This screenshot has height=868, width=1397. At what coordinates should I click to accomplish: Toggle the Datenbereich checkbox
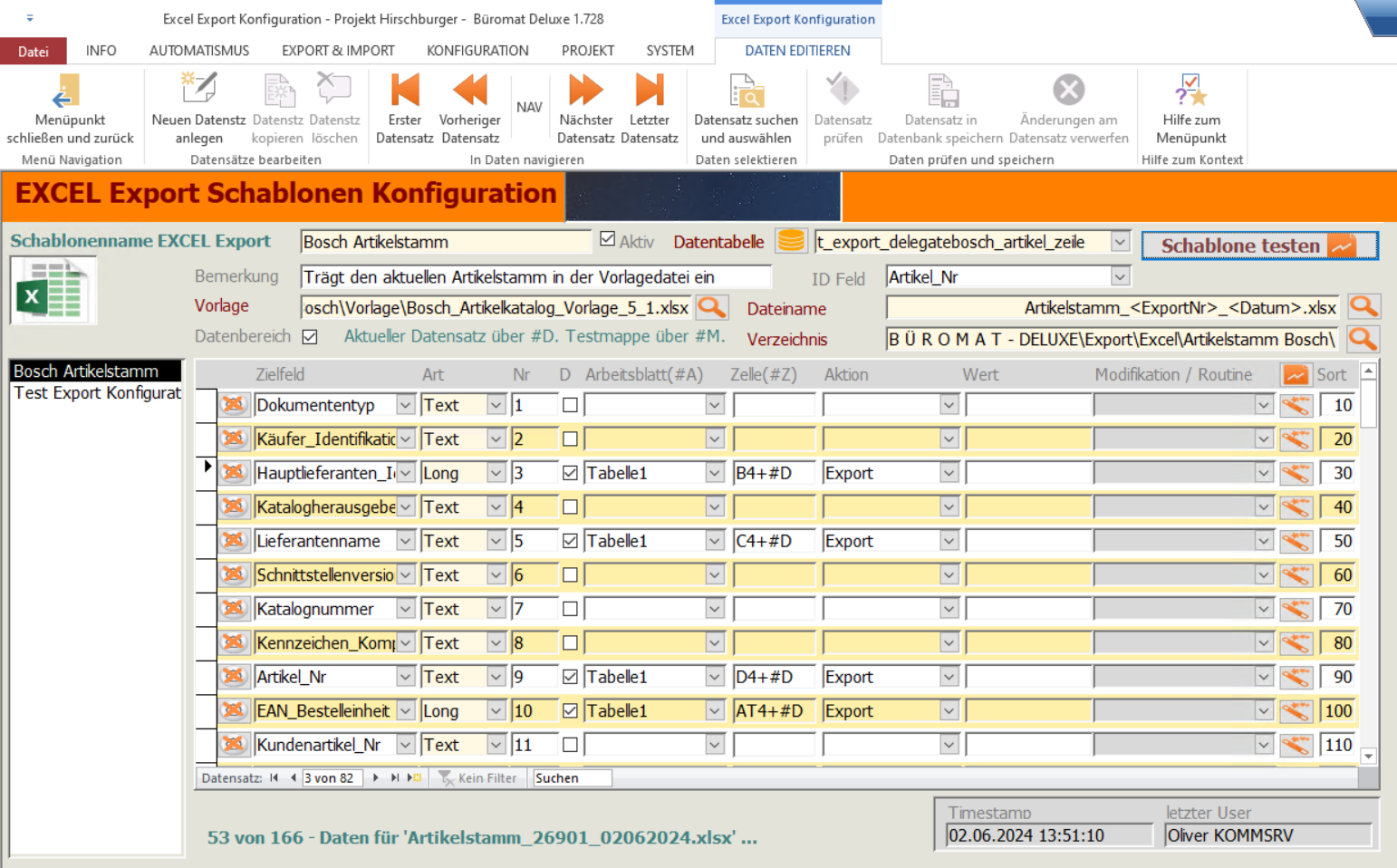coord(310,337)
